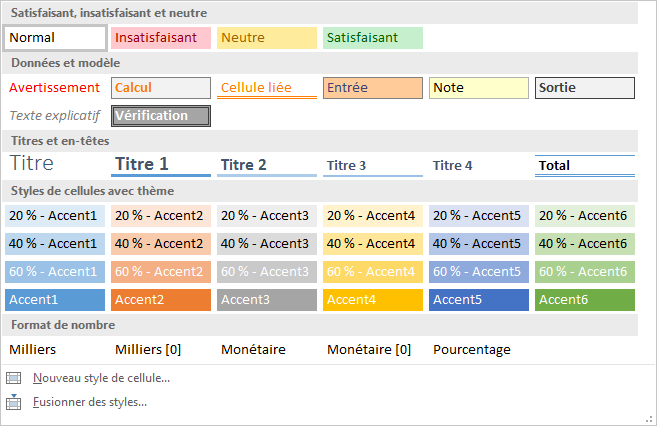Select the solid Accent4 gold style
Image resolution: width=657 pixels, height=426 pixels.
[x=373, y=299]
